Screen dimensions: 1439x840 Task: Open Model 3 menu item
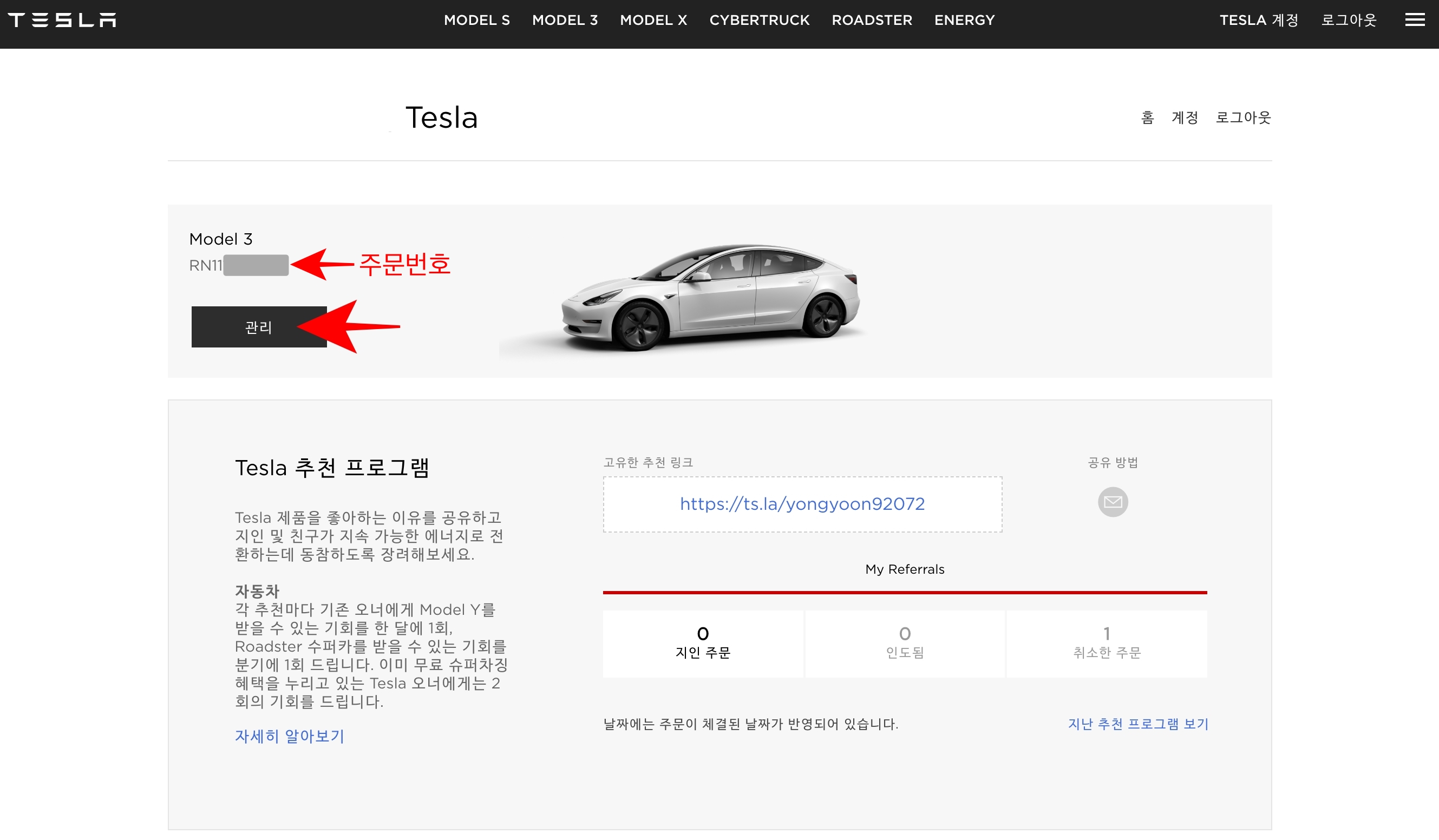tap(565, 20)
